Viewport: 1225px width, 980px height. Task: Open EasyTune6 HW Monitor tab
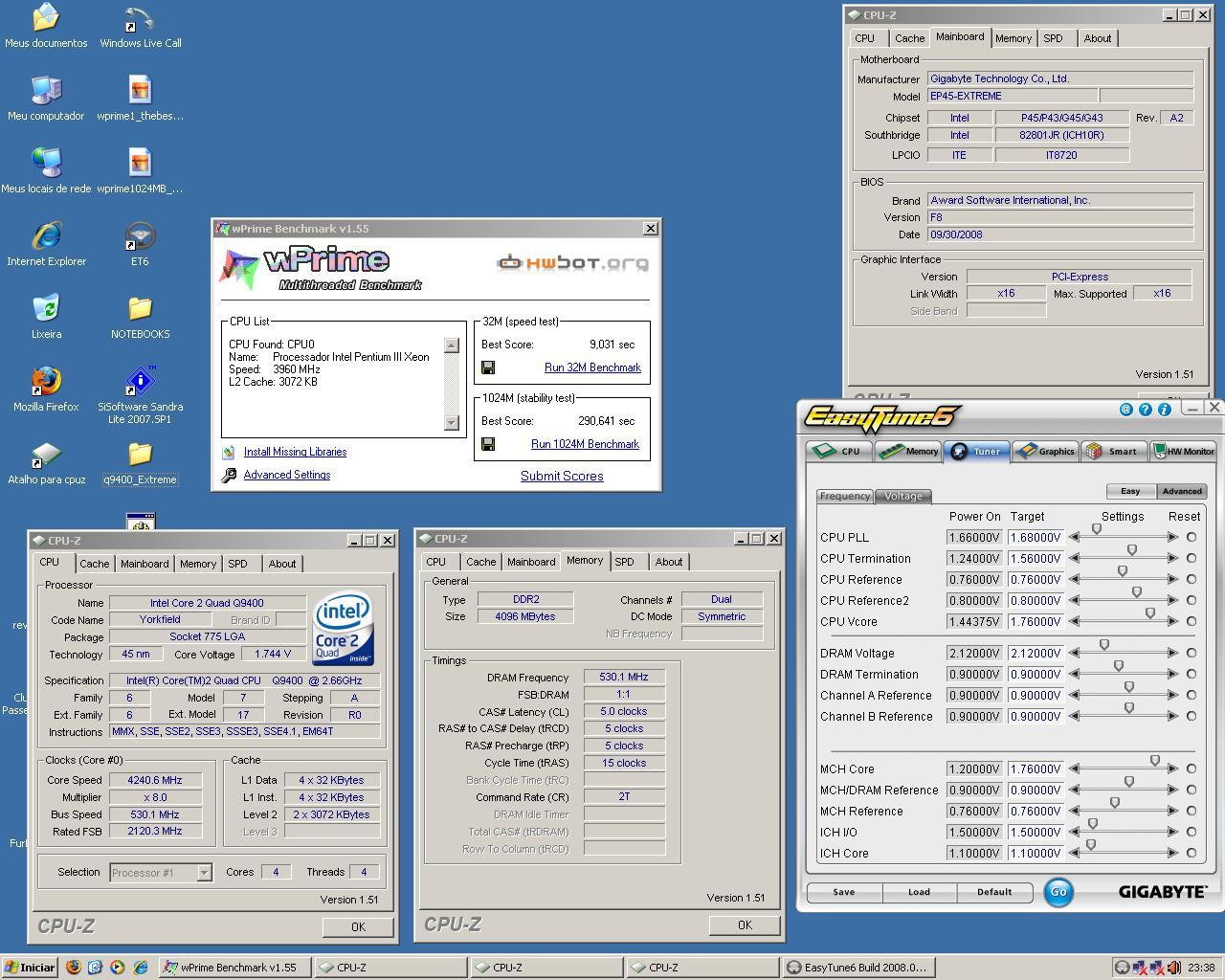(x=1183, y=452)
